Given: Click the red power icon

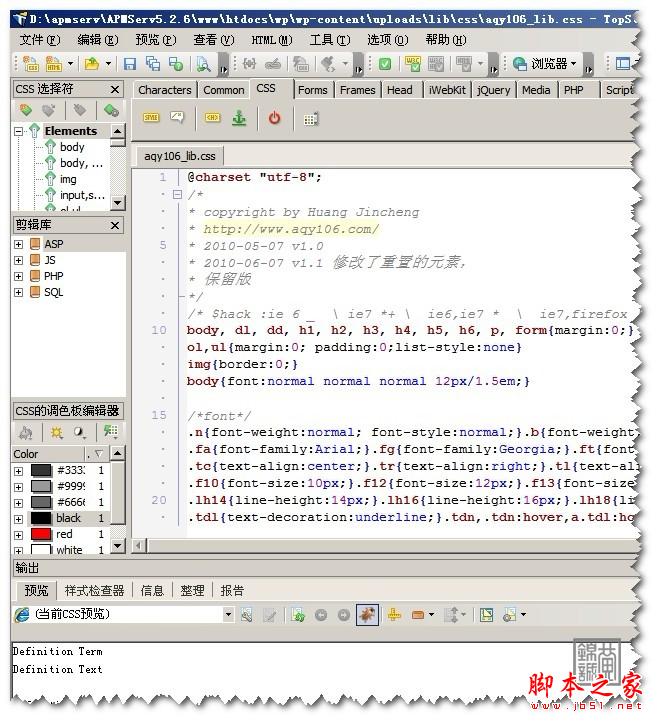Looking at the screenshot, I should pyautogui.click(x=274, y=118).
